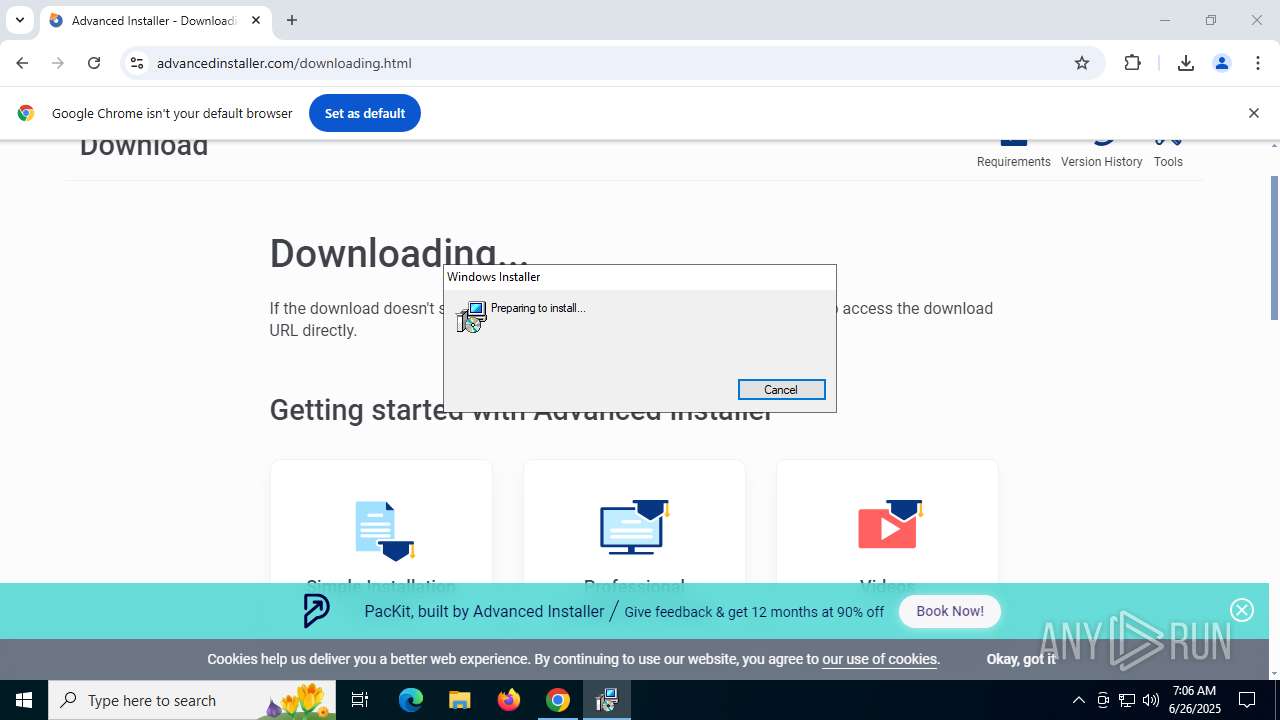Viewport: 1280px width, 720px height.
Task: Click the PacKit logo icon
Action: (316, 611)
